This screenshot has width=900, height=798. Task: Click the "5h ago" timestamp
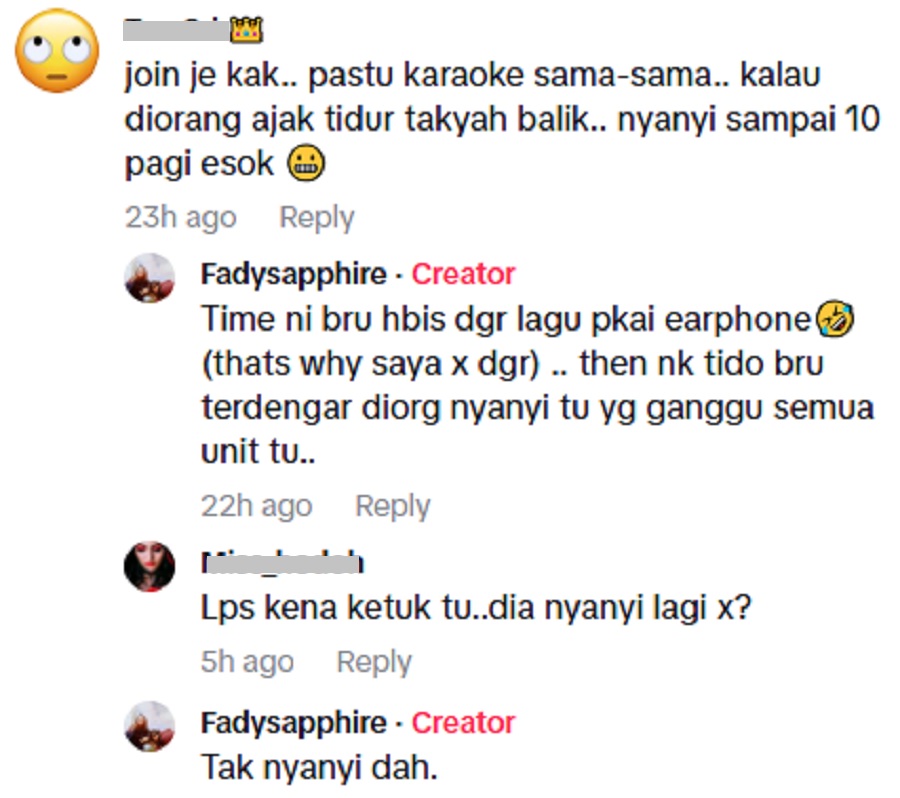coord(248,661)
